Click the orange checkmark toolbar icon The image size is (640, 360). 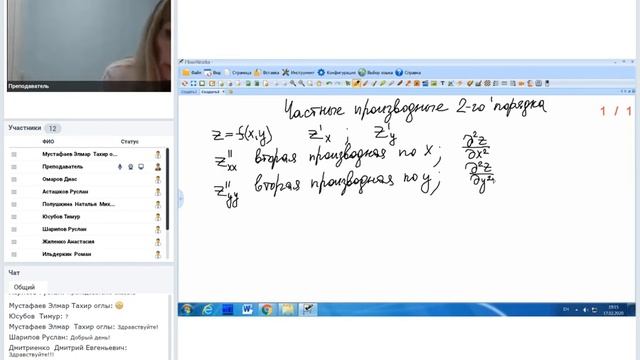coord(470,83)
